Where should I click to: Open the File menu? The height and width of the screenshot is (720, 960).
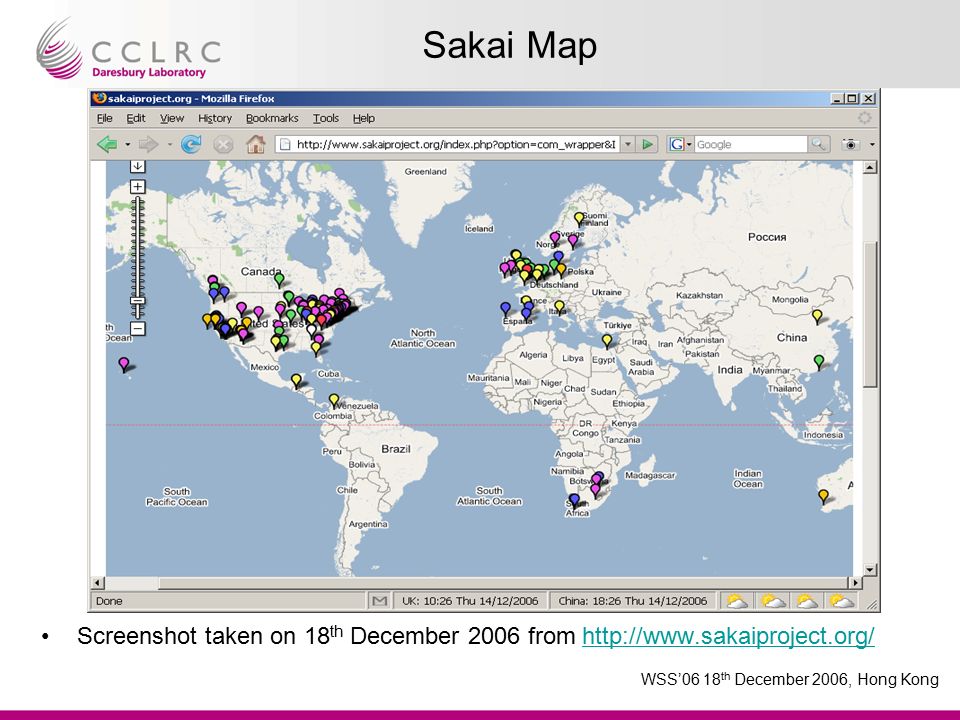click(105, 118)
